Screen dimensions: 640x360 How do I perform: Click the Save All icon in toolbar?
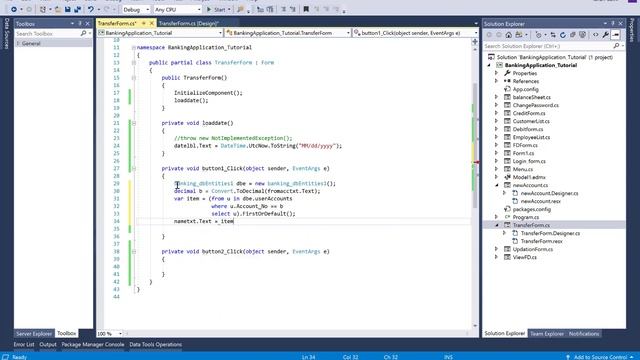tap(77, 9)
